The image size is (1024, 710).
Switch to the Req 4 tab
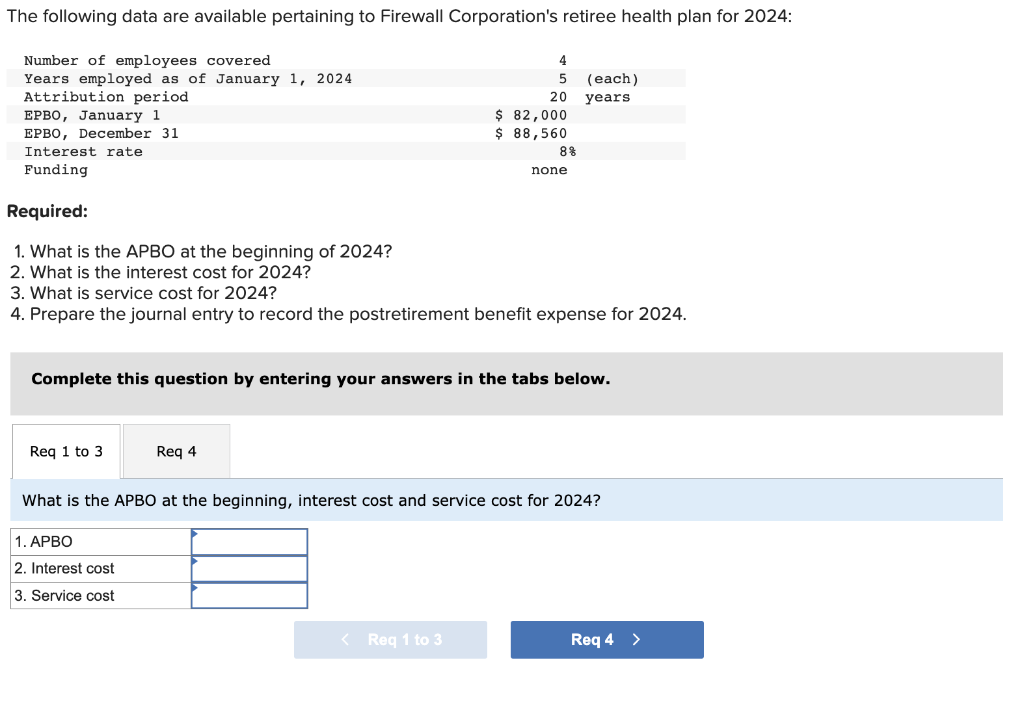pos(175,451)
